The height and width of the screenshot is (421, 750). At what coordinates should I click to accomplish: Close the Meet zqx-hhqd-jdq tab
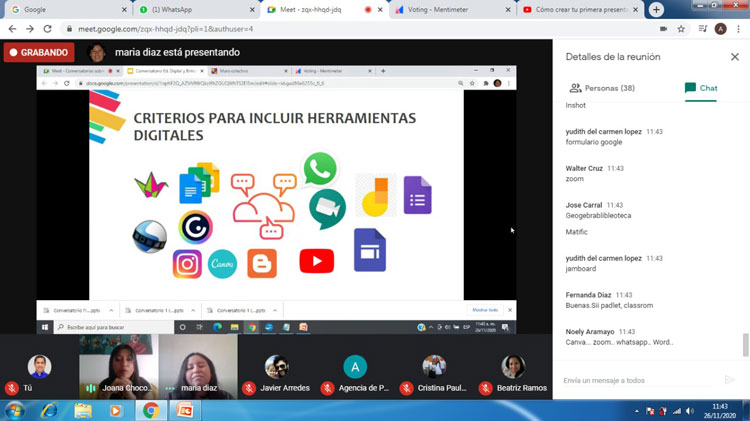[x=380, y=10]
